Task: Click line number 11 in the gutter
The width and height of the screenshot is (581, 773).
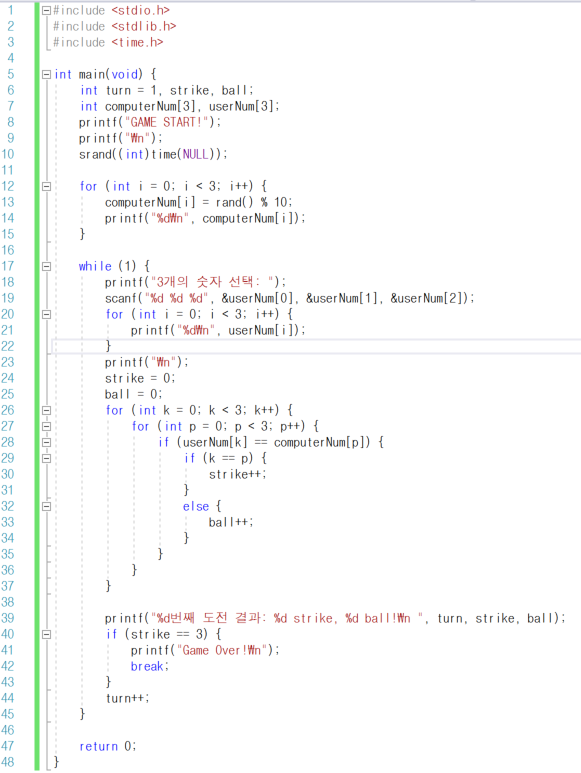Action: tap(7, 170)
